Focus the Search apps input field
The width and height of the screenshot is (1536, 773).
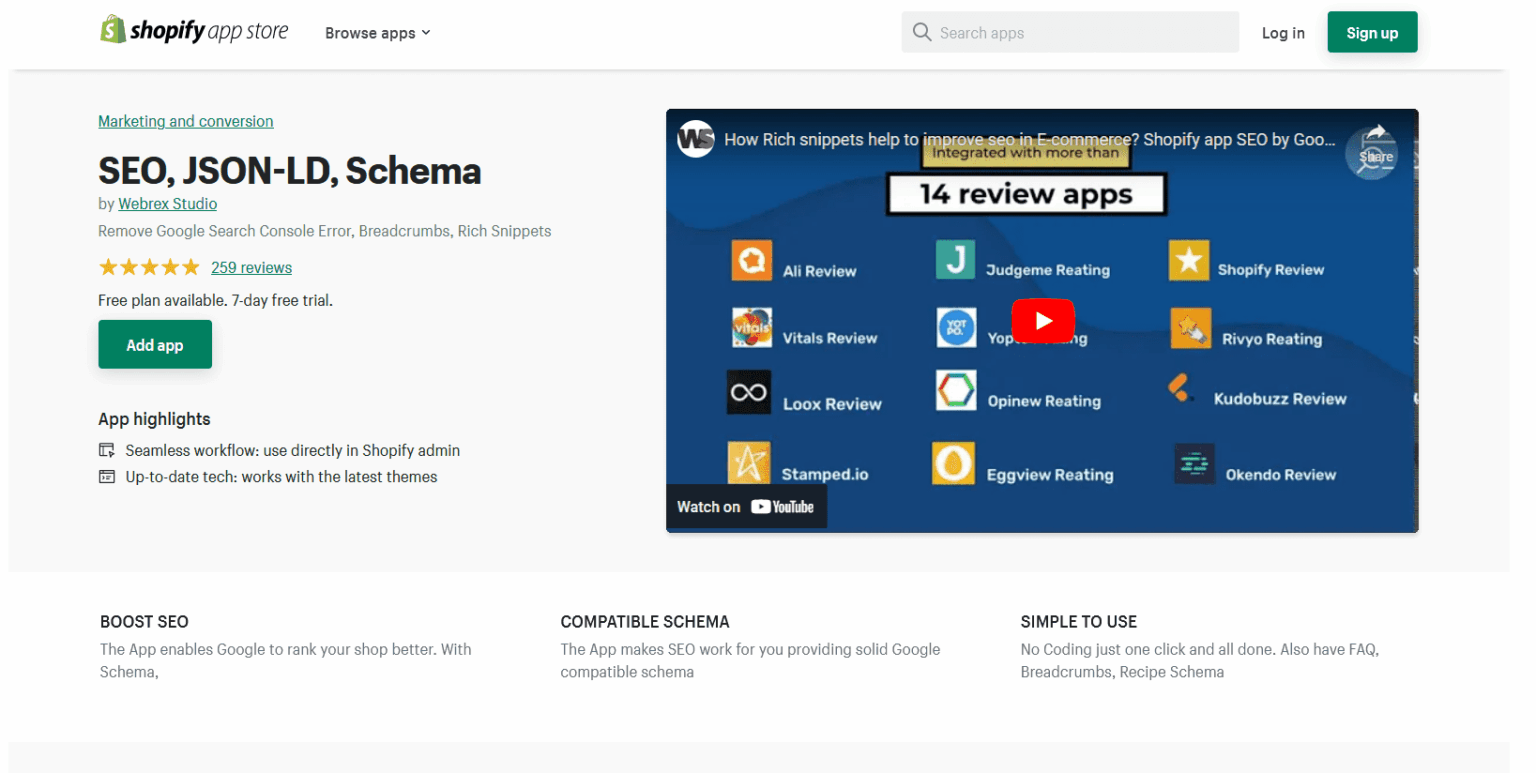(1080, 33)
